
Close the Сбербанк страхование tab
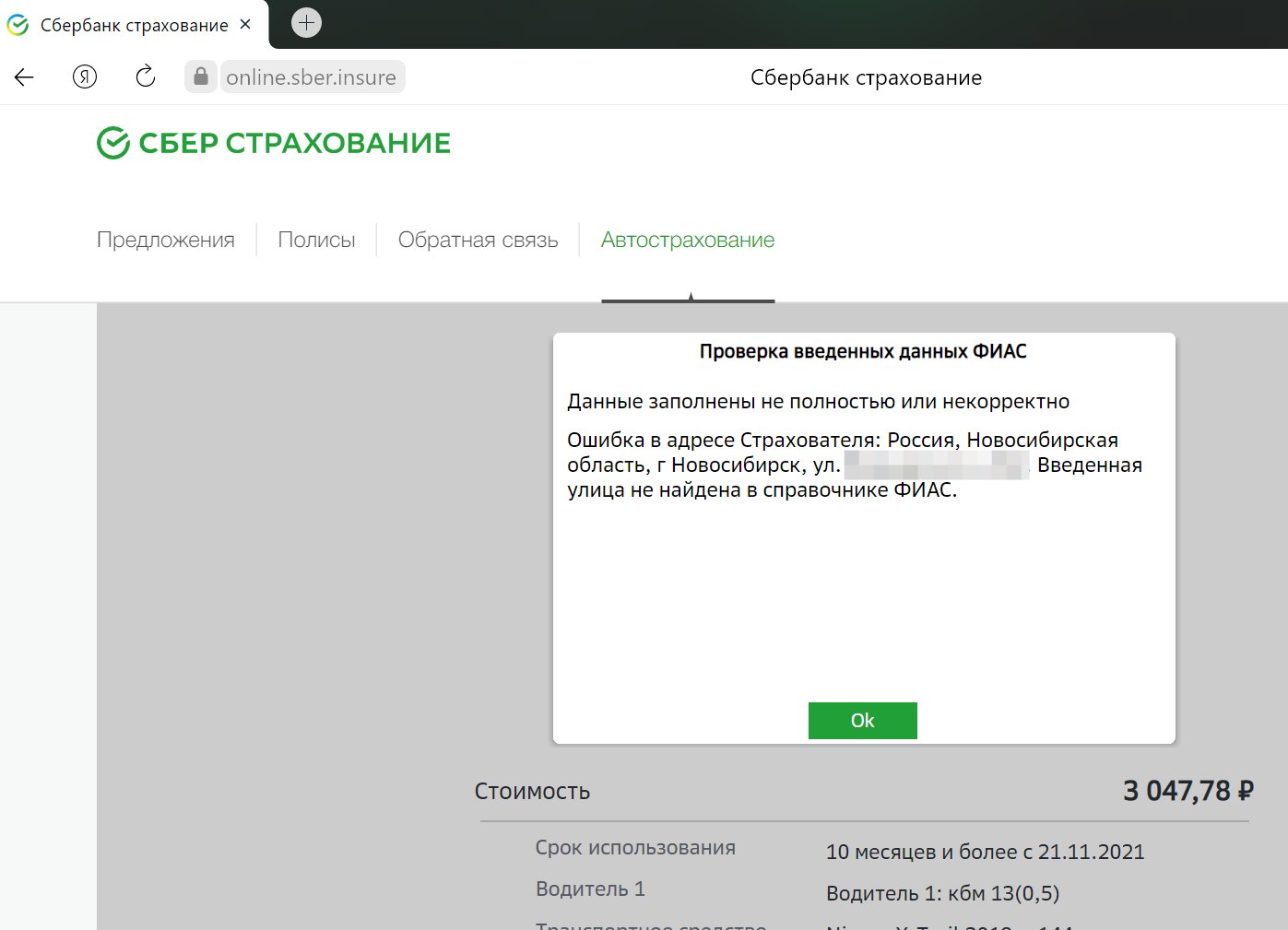[245, 25]
